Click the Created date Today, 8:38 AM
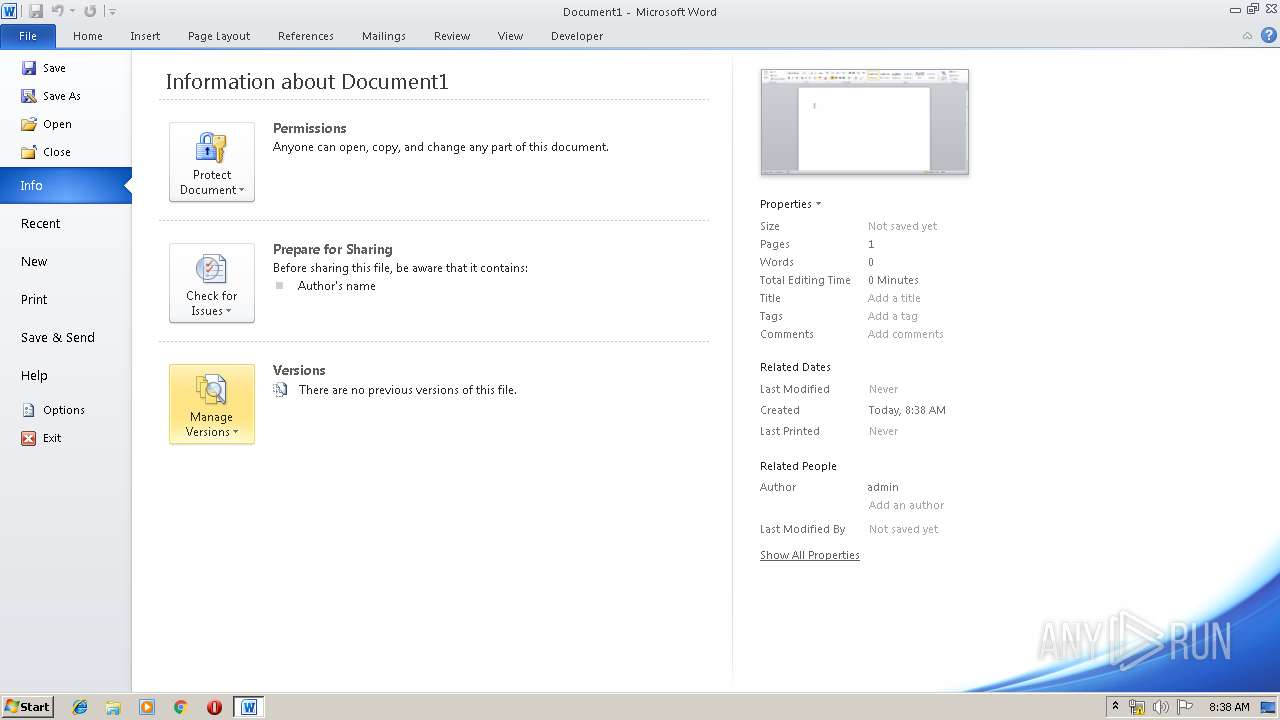 [x=907, y=410]
